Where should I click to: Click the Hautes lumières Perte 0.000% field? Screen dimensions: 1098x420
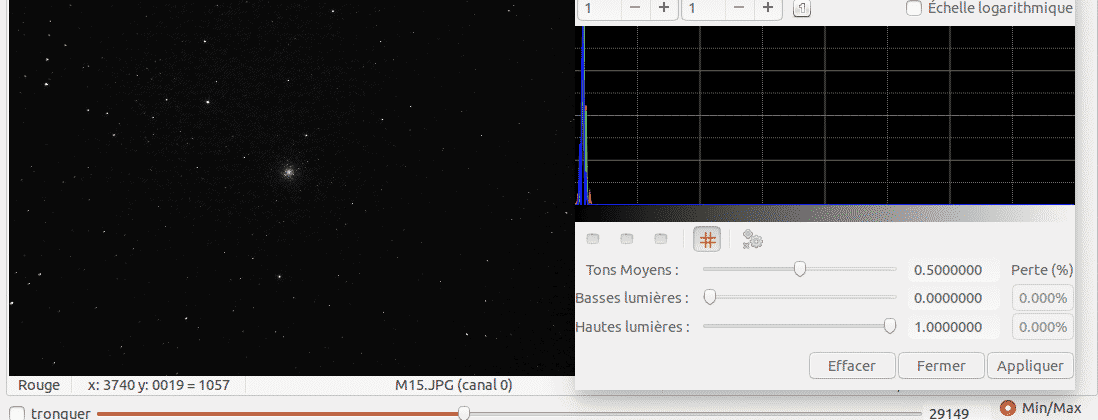(1043, 327)
